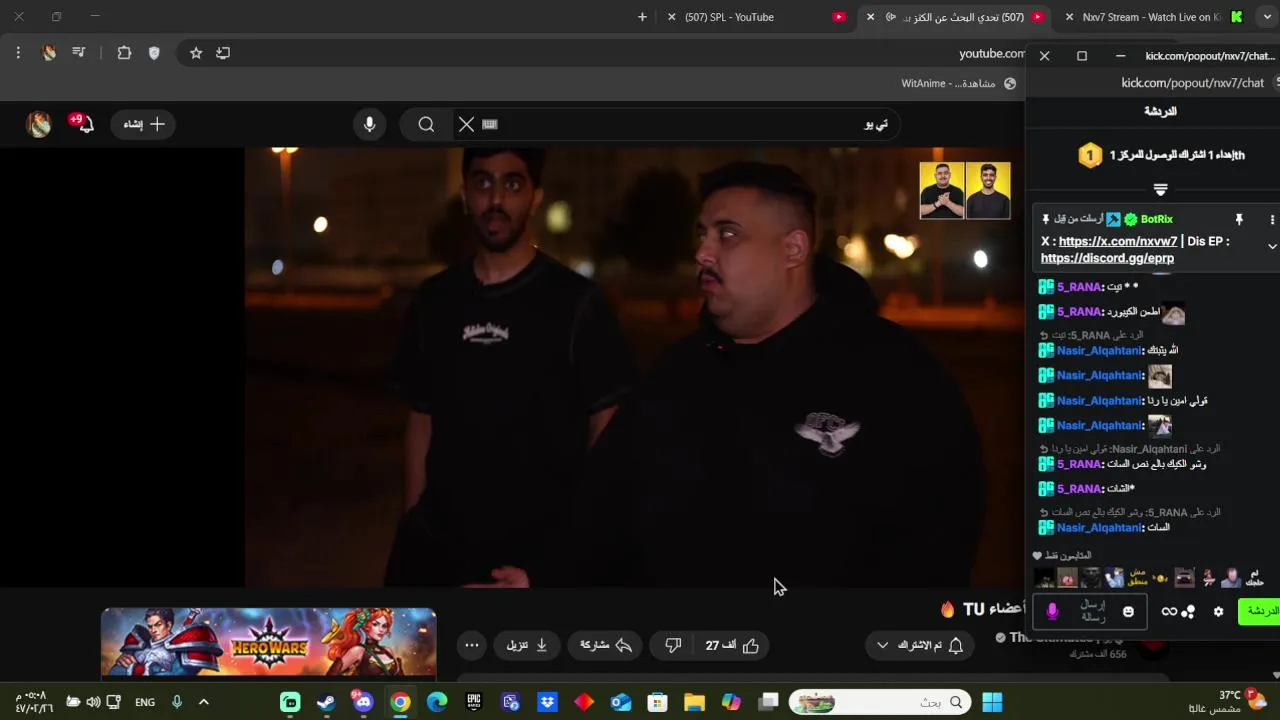Image resolution: width=1280 pixels, height=720 pixels.
Task: Open Epic Games Launcher from taskbar
Action: (x=474, y=702)
